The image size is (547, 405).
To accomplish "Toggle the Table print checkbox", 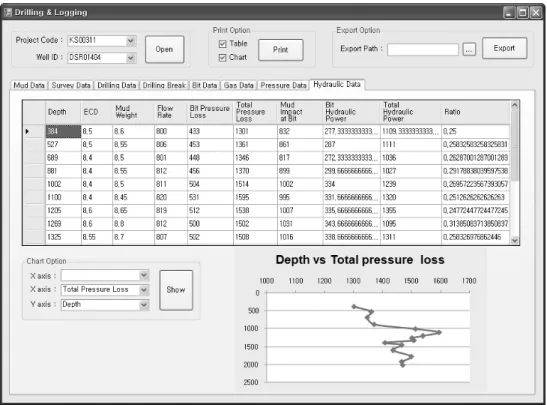I will [222, 44].
